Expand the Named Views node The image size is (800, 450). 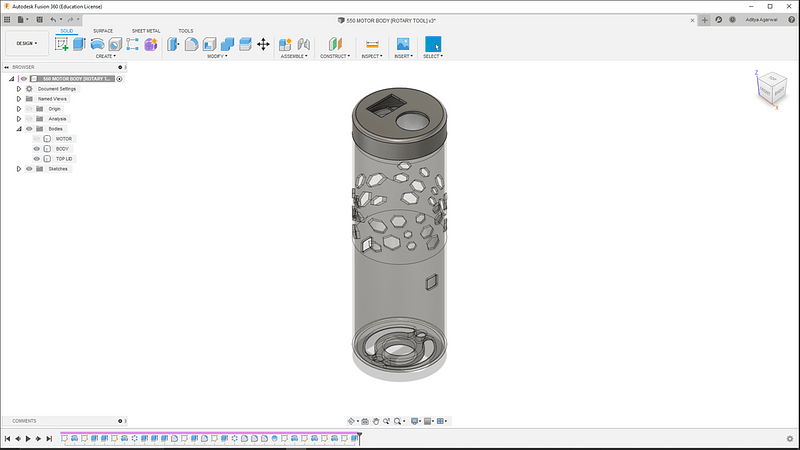click(19, 99)
